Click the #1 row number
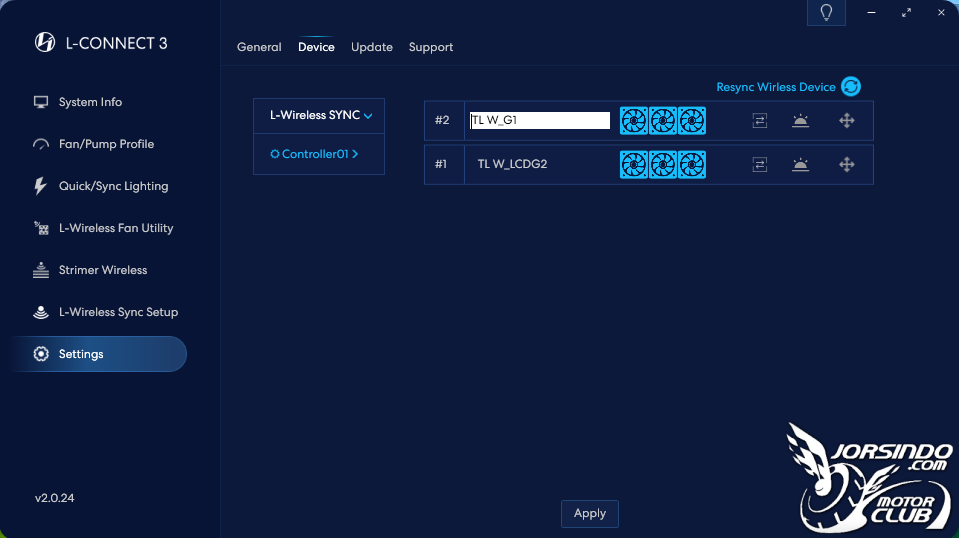Image resolution: width=959 pixels, height=538 pixels. [441, 164]
